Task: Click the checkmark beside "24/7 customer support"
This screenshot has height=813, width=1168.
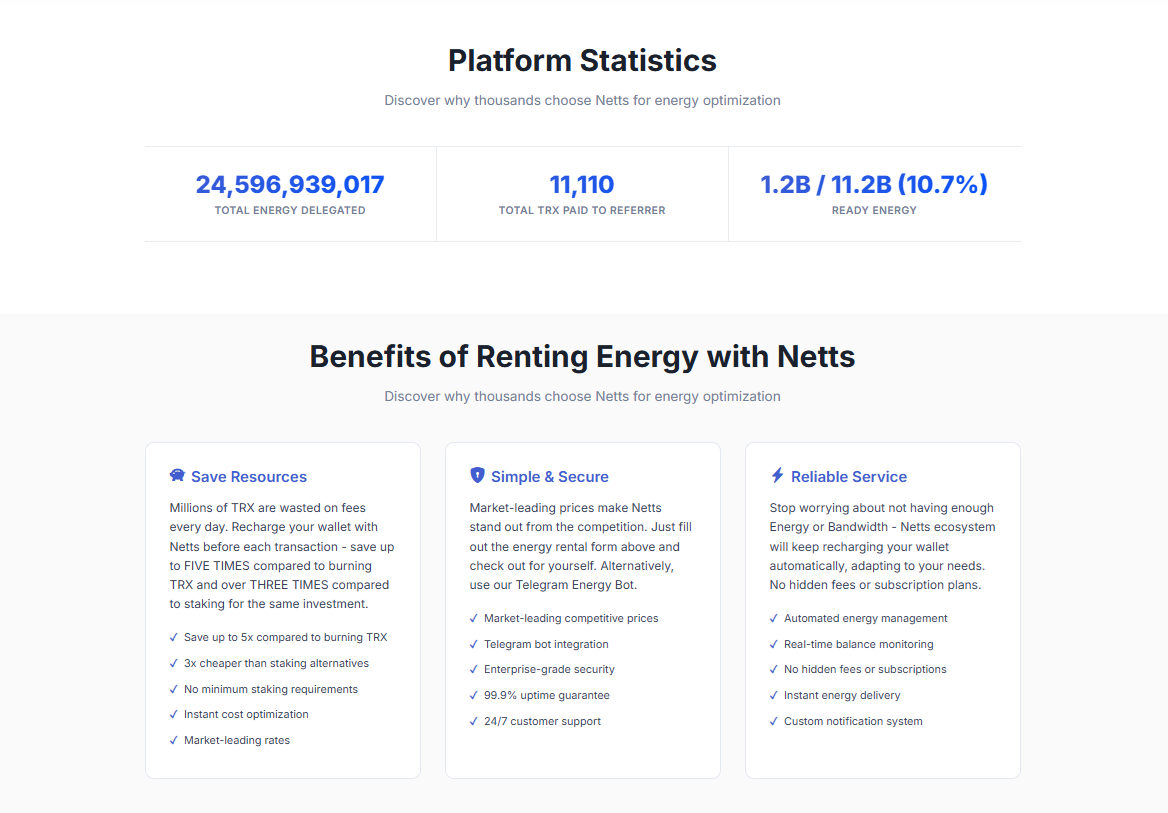Action: (x=473, y=721)
